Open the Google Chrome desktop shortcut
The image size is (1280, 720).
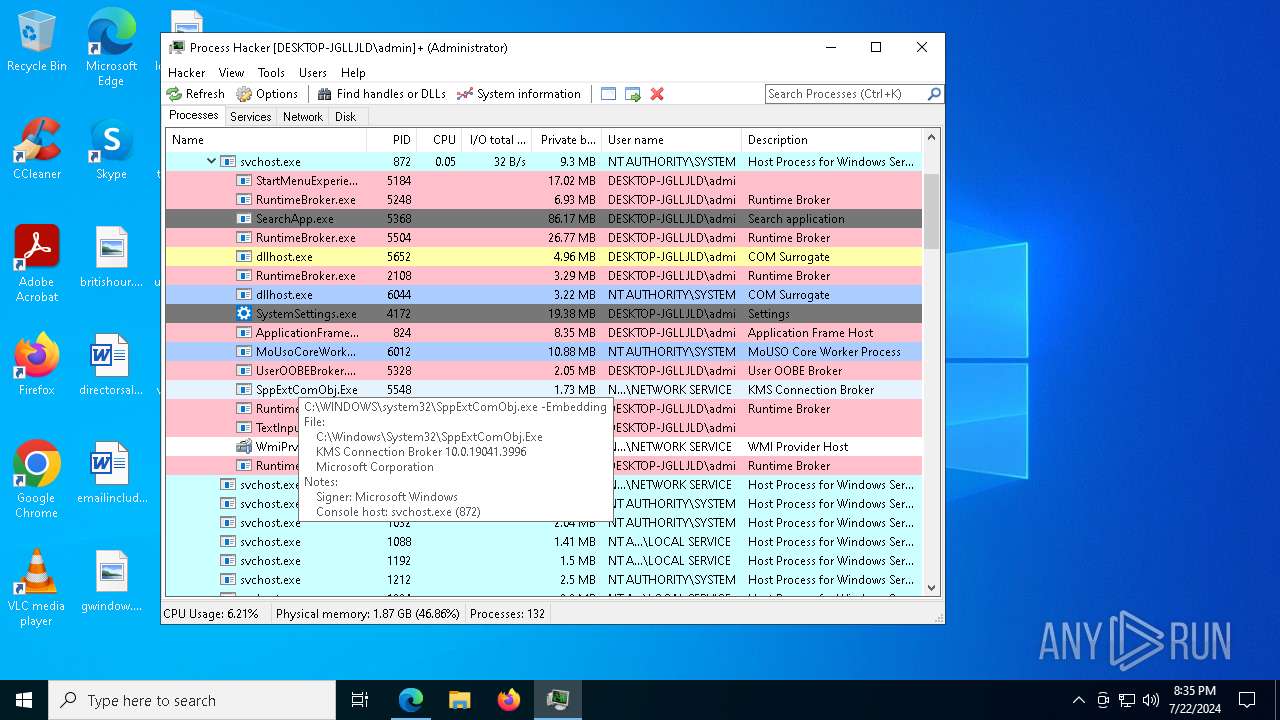(37, 480)
